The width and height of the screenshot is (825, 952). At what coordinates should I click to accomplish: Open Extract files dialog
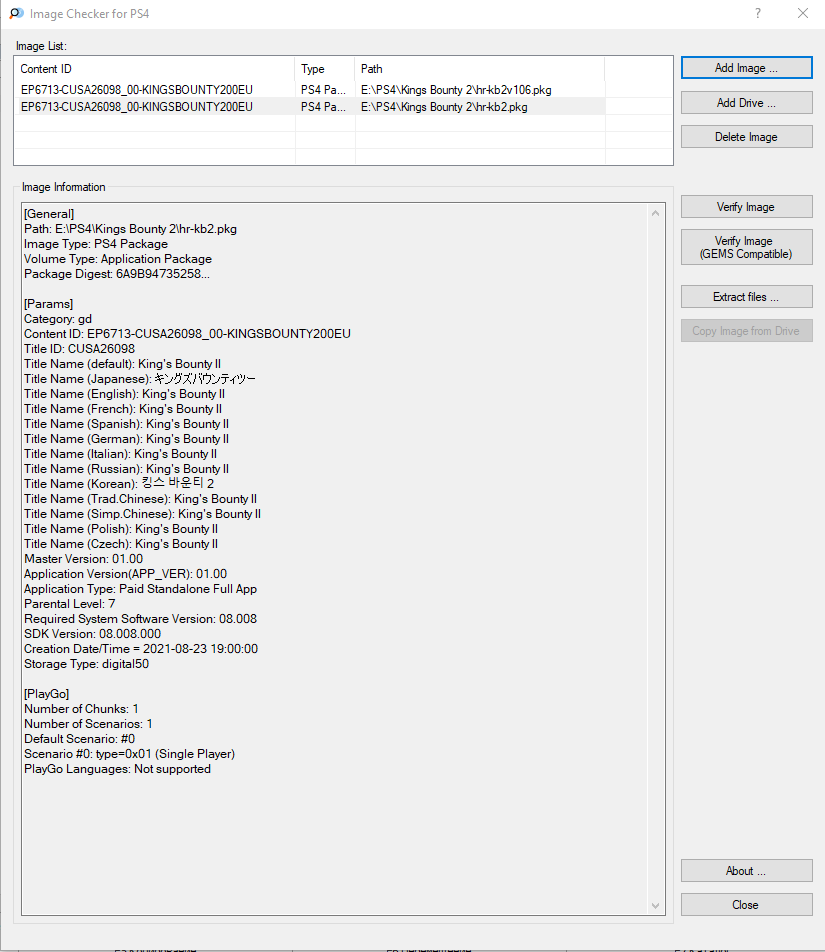pos(746,297)
